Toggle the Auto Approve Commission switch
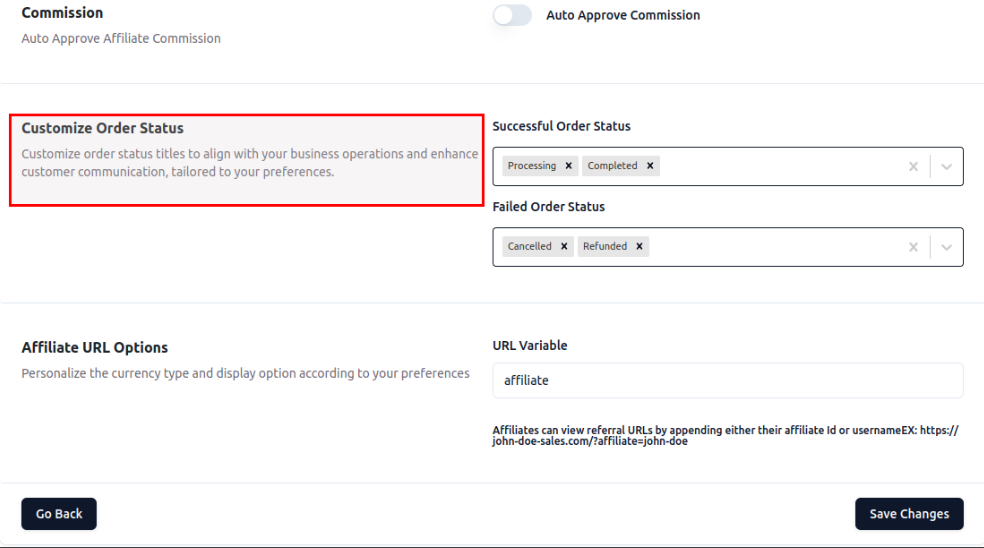The image size is (984, 548). tap(512, 15)
